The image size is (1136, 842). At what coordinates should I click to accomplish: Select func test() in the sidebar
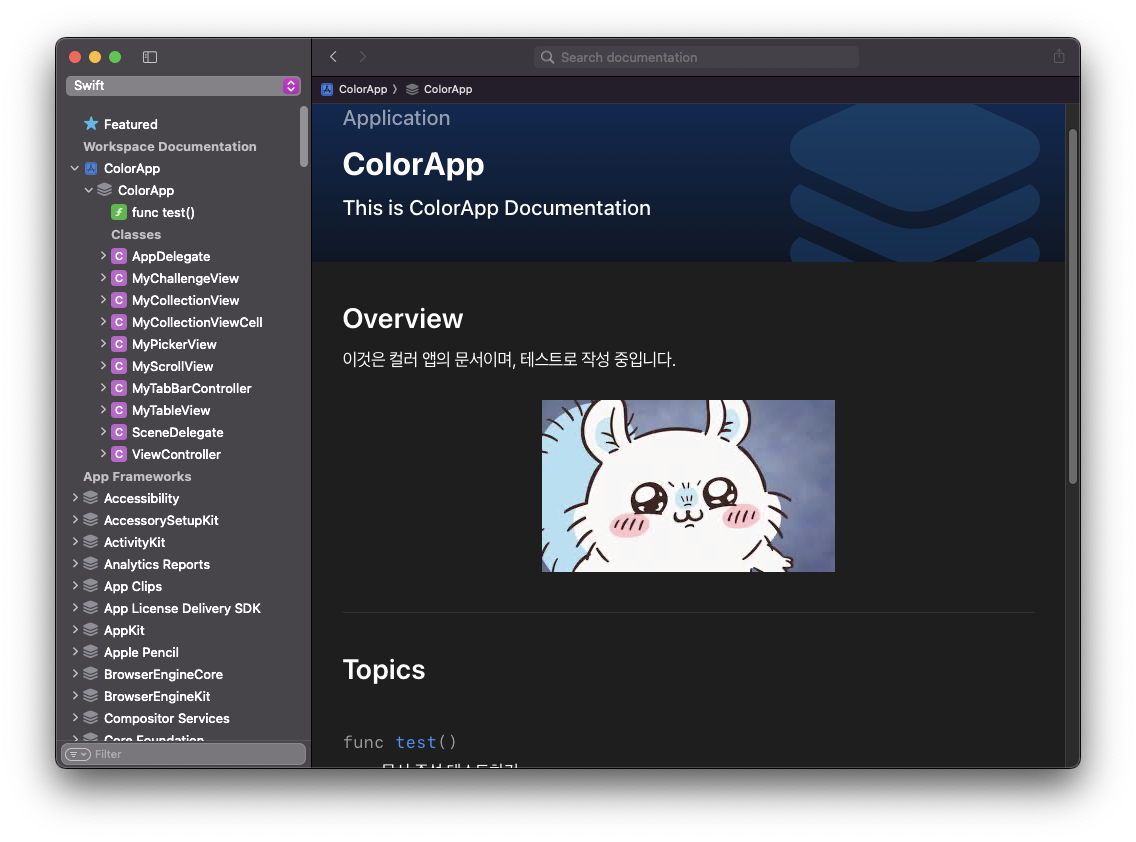click(x=163, y=212)
